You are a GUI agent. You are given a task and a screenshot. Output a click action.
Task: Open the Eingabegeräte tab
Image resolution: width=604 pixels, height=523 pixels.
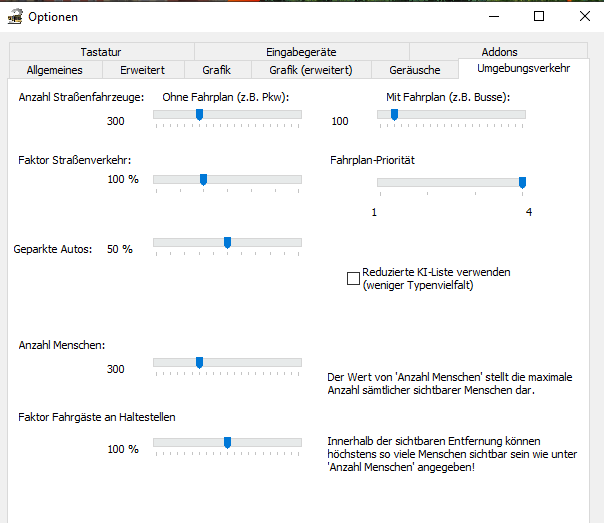pos(301,52)
